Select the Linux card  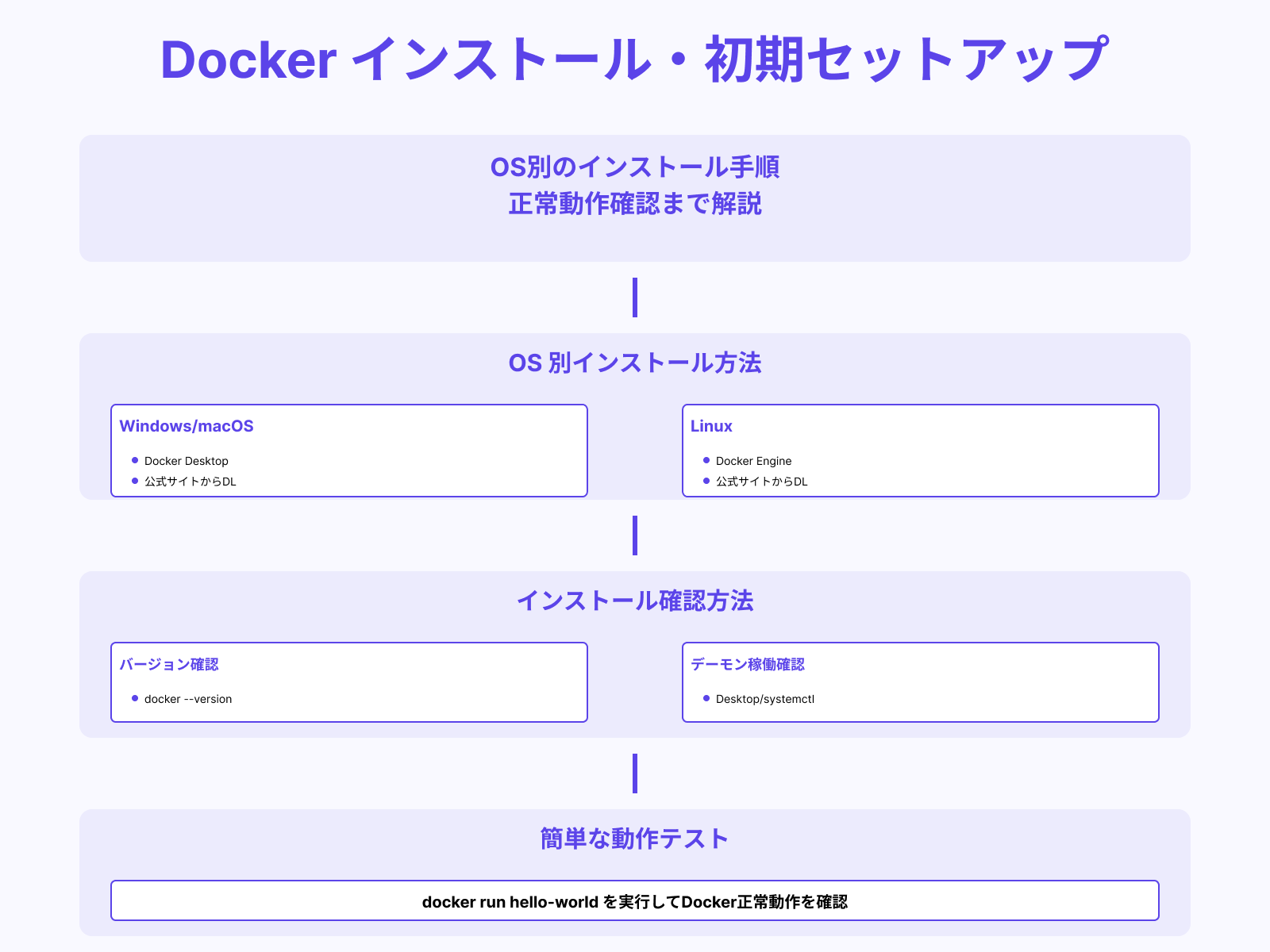click(921, 450)
